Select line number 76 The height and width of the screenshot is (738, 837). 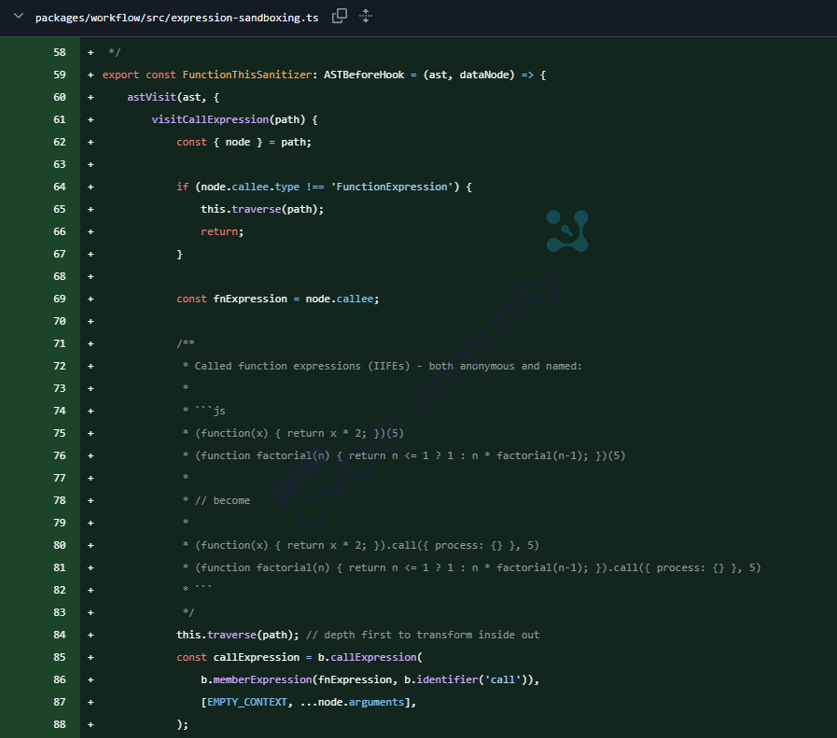tap(59, 456)
